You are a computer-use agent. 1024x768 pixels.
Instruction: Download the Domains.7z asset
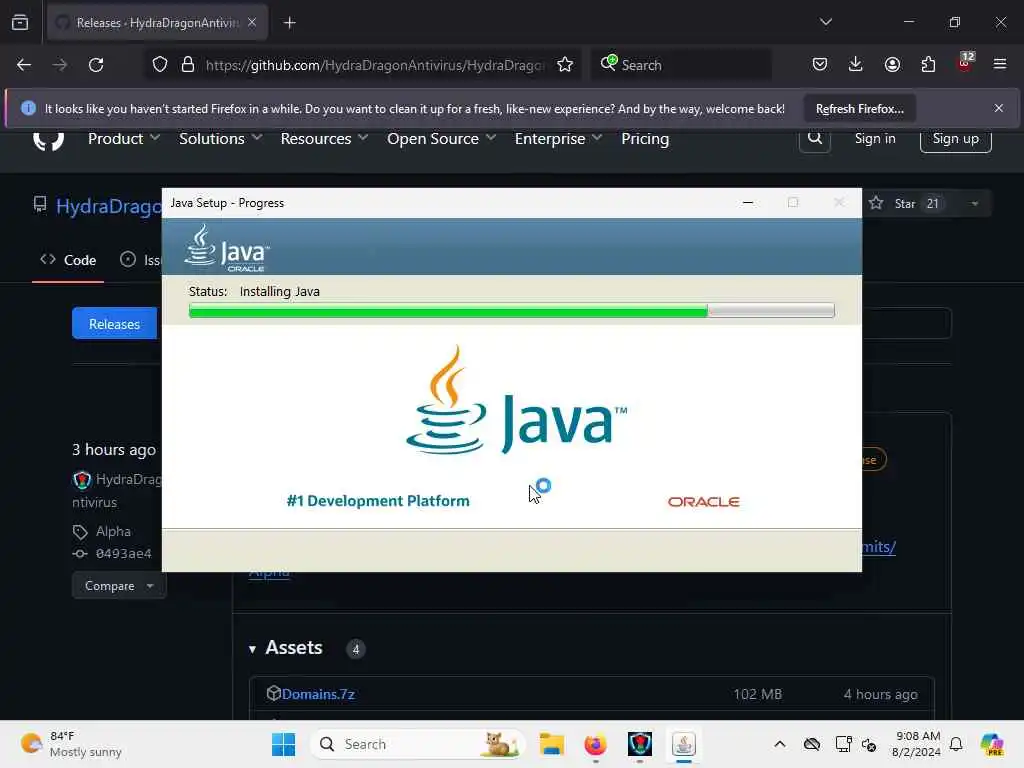318,694
